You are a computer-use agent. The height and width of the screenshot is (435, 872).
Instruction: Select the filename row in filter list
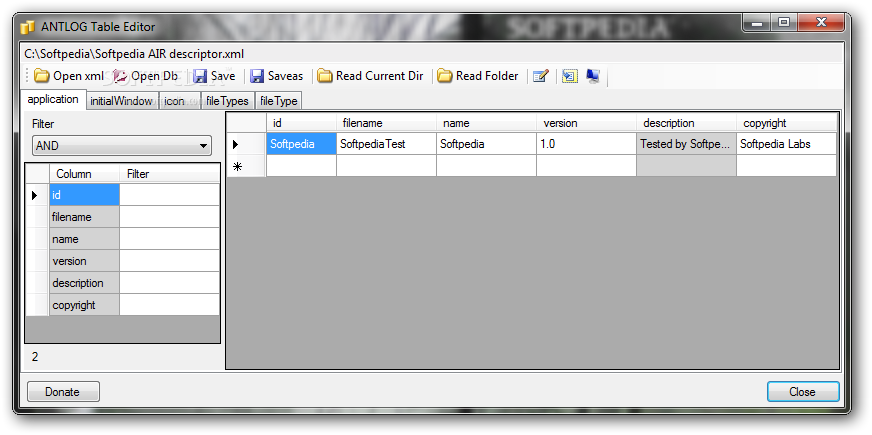click(84, 217)
